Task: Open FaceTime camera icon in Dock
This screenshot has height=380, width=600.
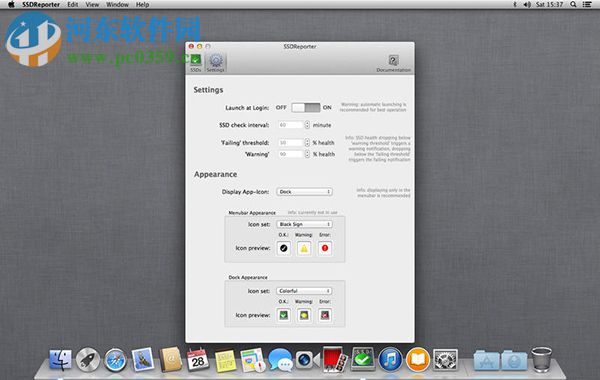Action: [308, 360]
